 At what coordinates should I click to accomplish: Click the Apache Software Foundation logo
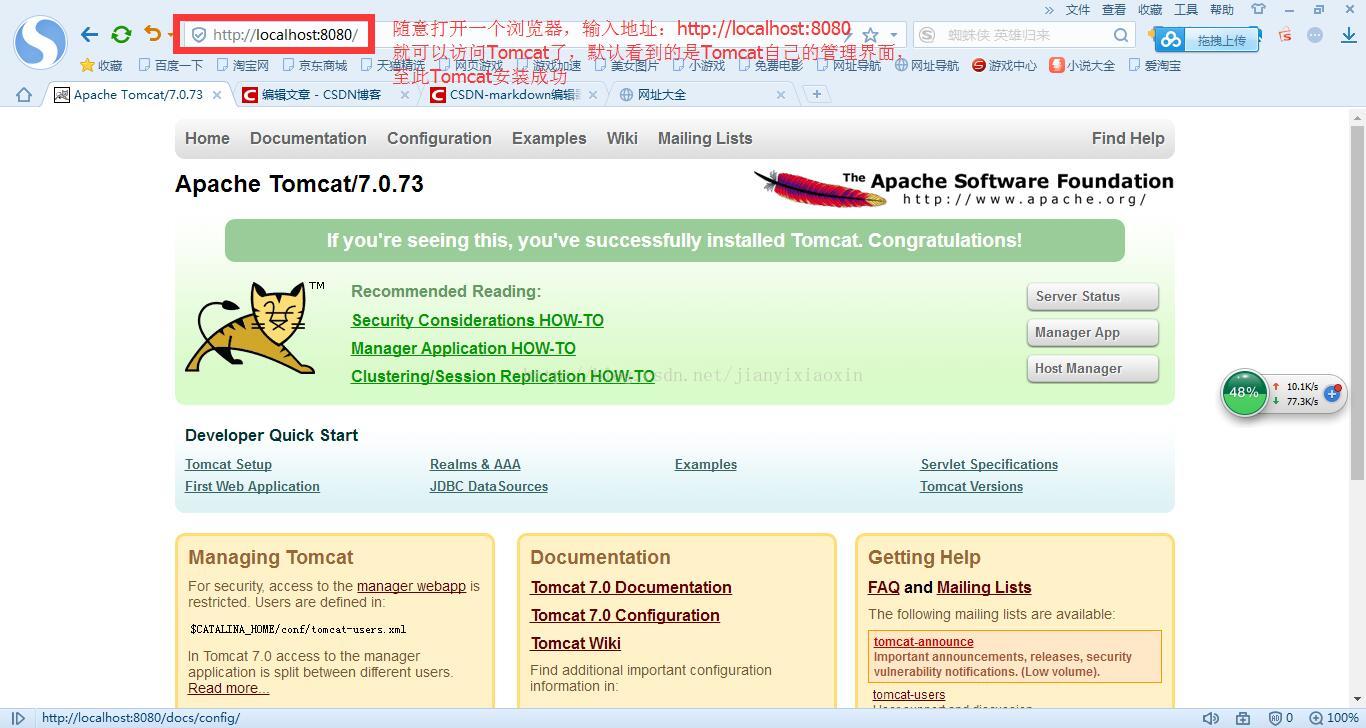click(x=964, y=187)
